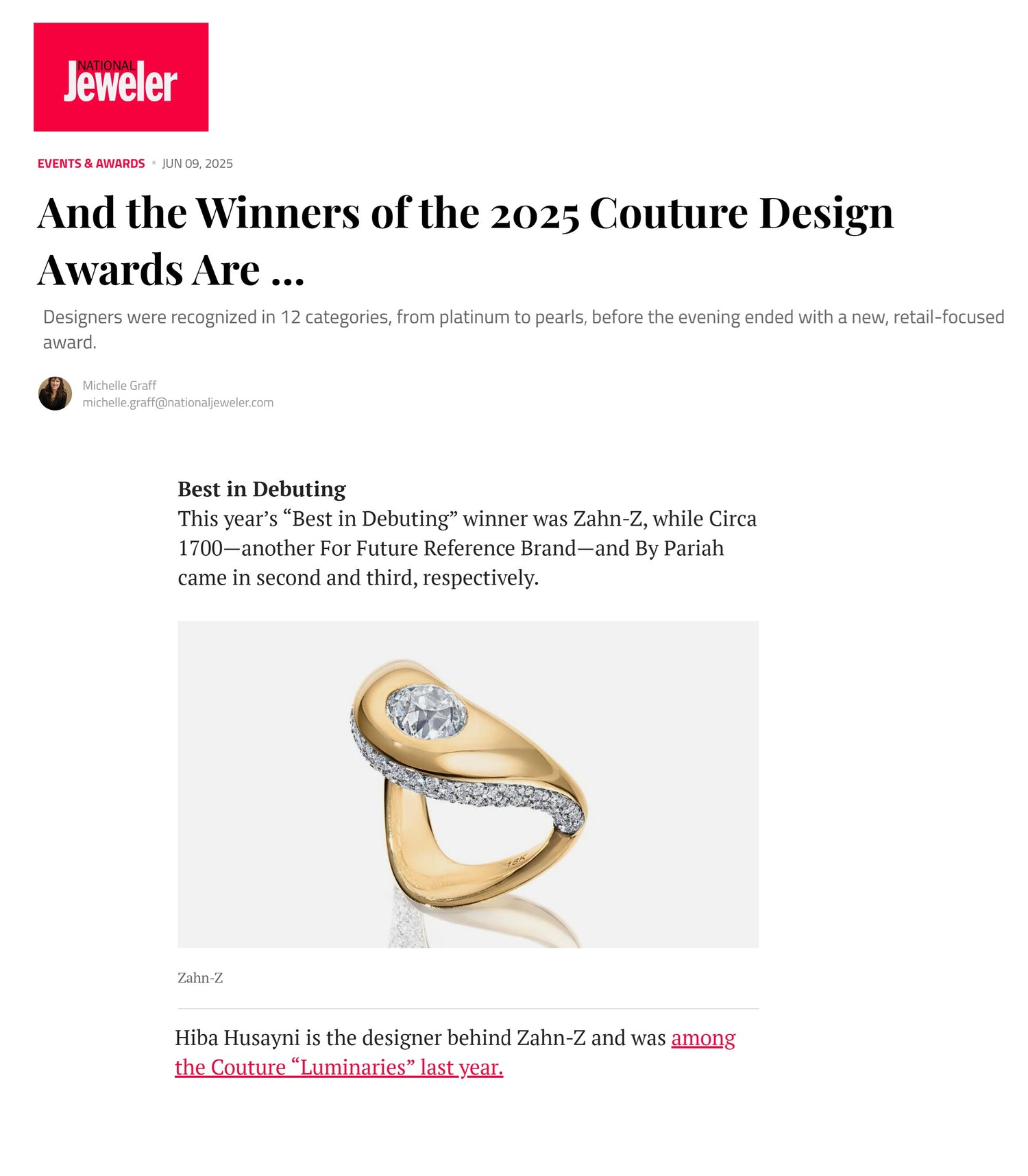Email michelle.graff@nationaljeweler.com
The width and height of the screenshot is (1028, 1176).
[x=178, y=403]
